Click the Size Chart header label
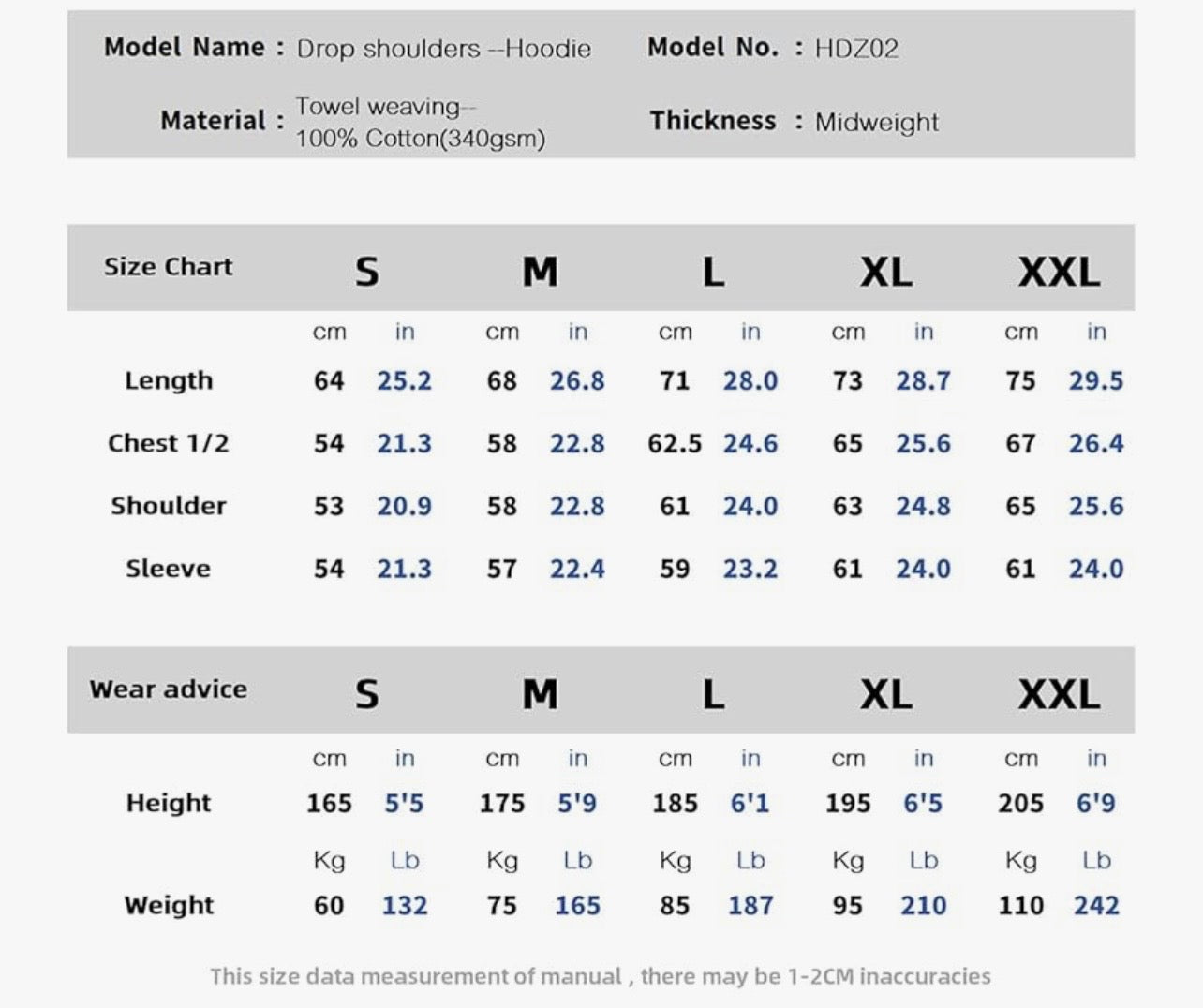 tap(169, 267)
